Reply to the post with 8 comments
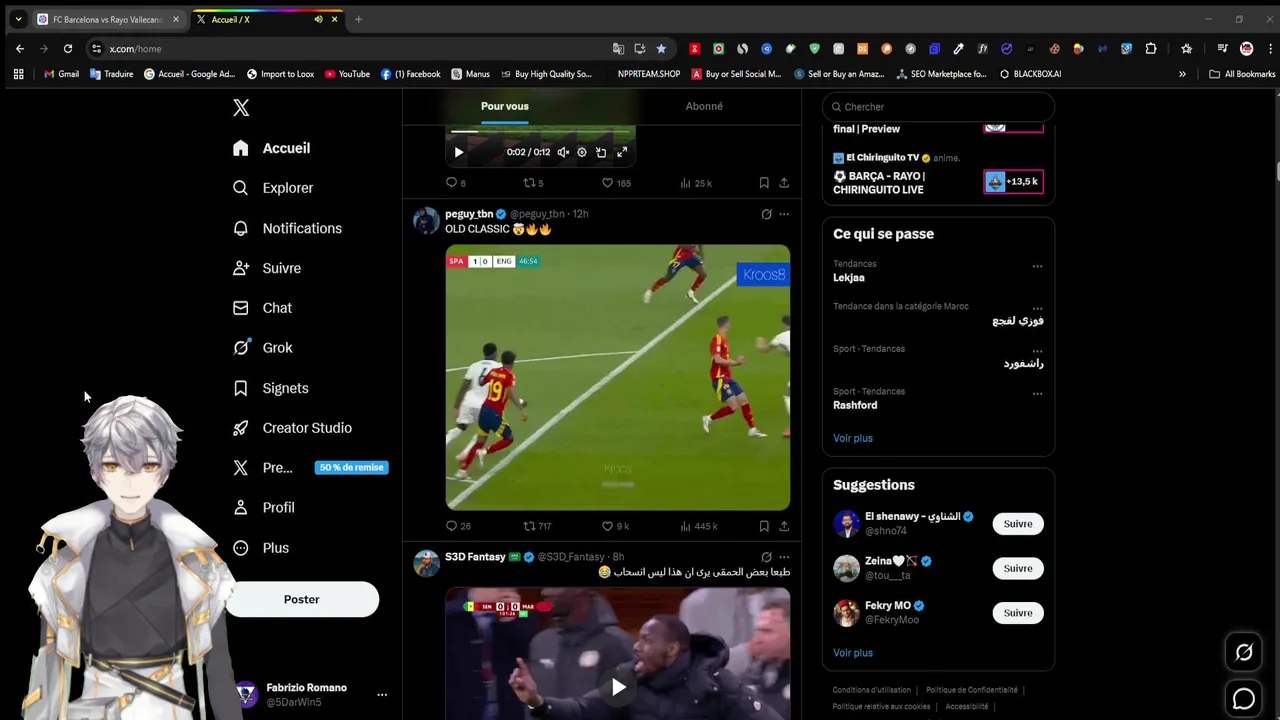Viewport: 1280px width, 720px height. pyautogui.click(x=455, y=183)
